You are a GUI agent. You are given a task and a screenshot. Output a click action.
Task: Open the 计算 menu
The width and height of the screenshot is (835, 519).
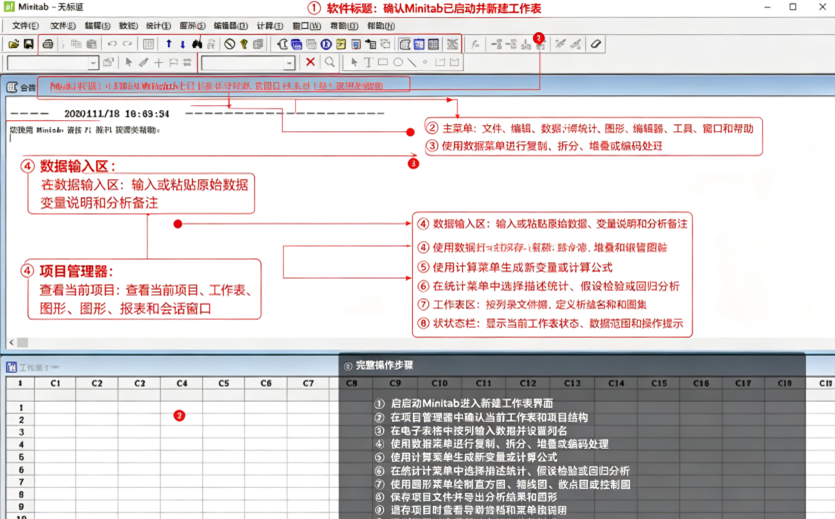pyautogui.click(x=269, y=26)
